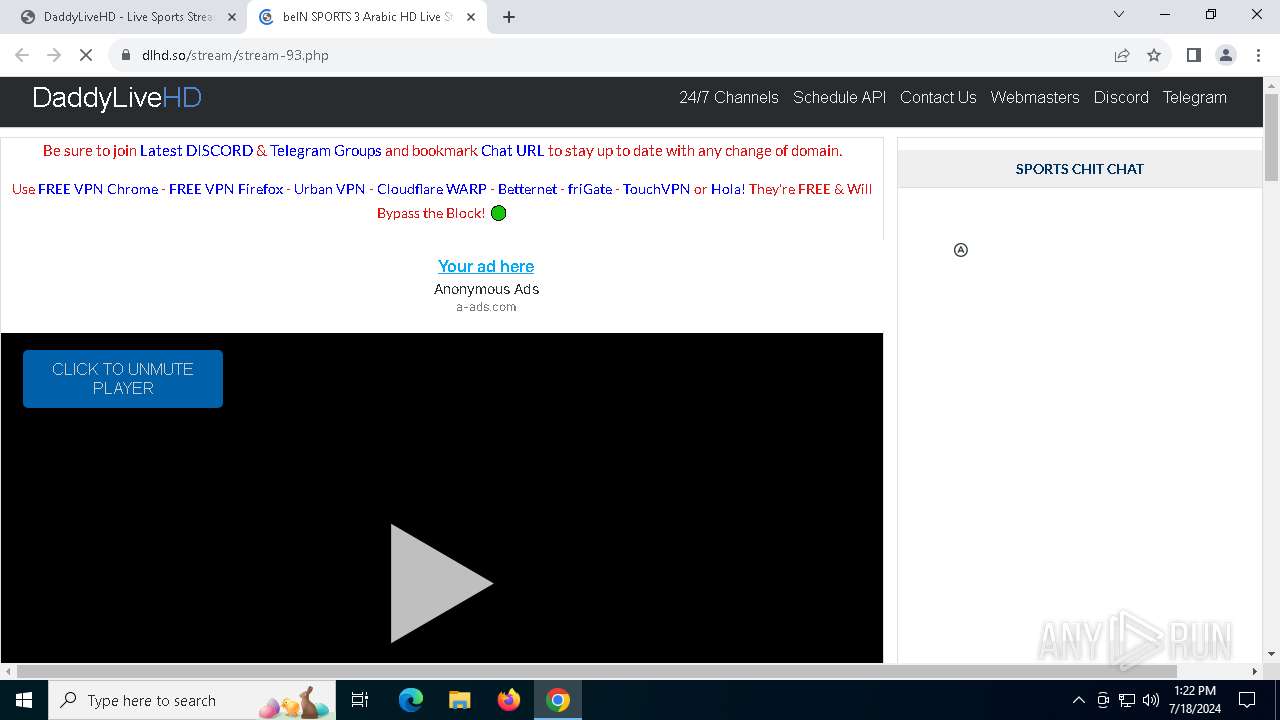Click to unmute player button

pyautogui.click(x=123, y=379)
